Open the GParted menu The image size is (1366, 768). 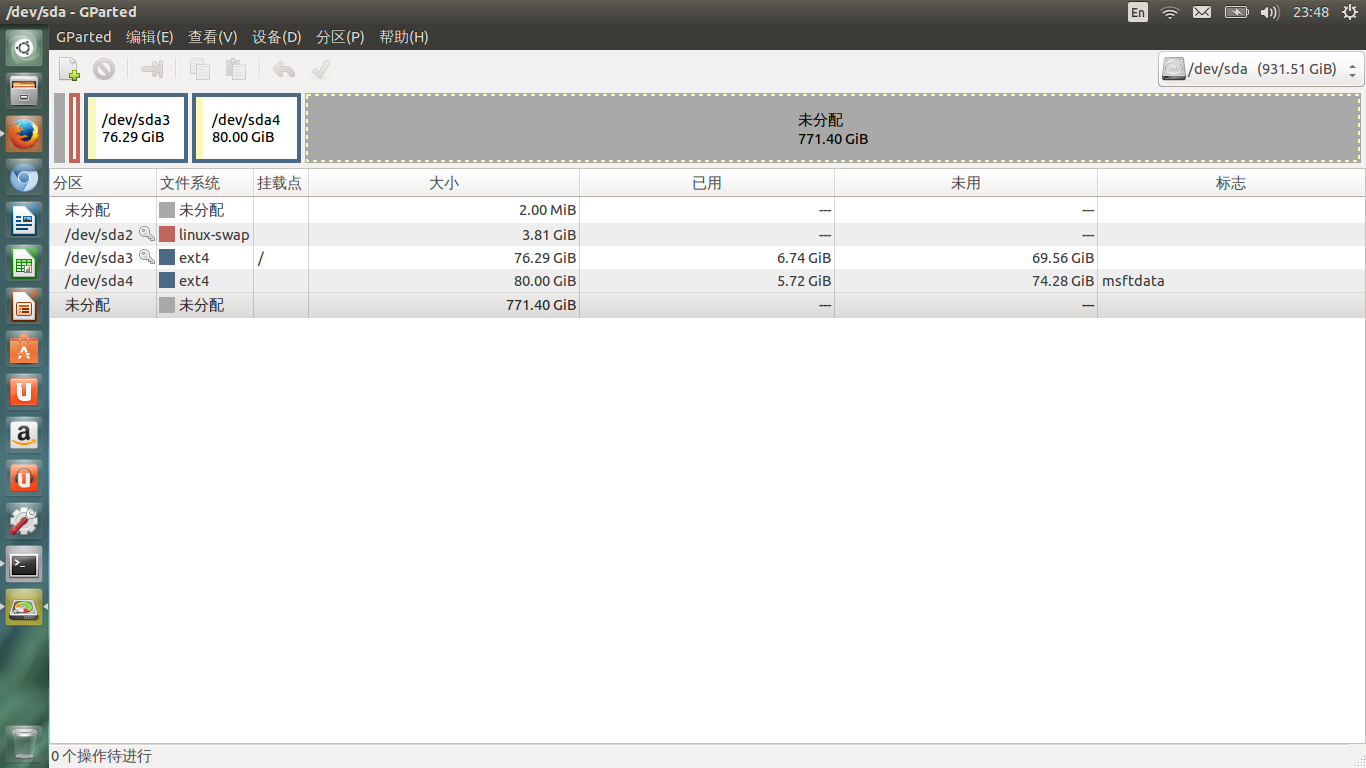84,37
